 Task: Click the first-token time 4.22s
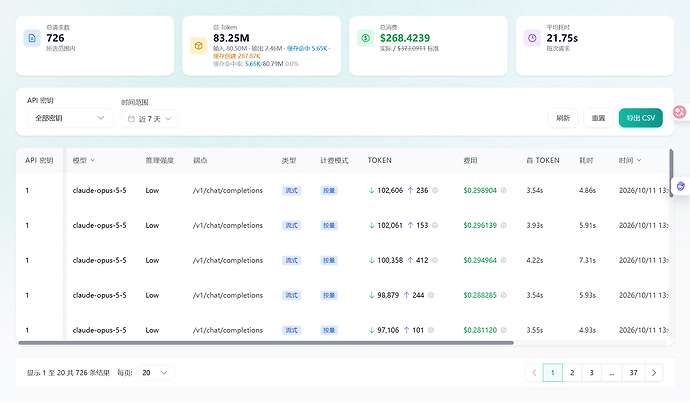[x=535, y=260]
